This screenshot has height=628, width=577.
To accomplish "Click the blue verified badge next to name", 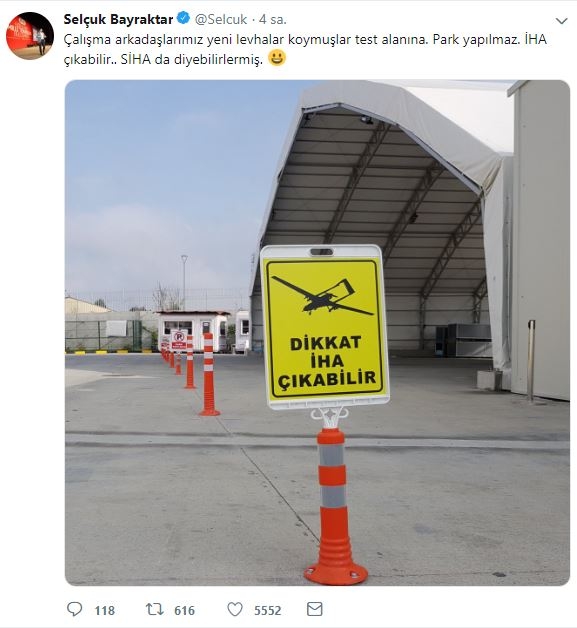I will pos(183,18).
